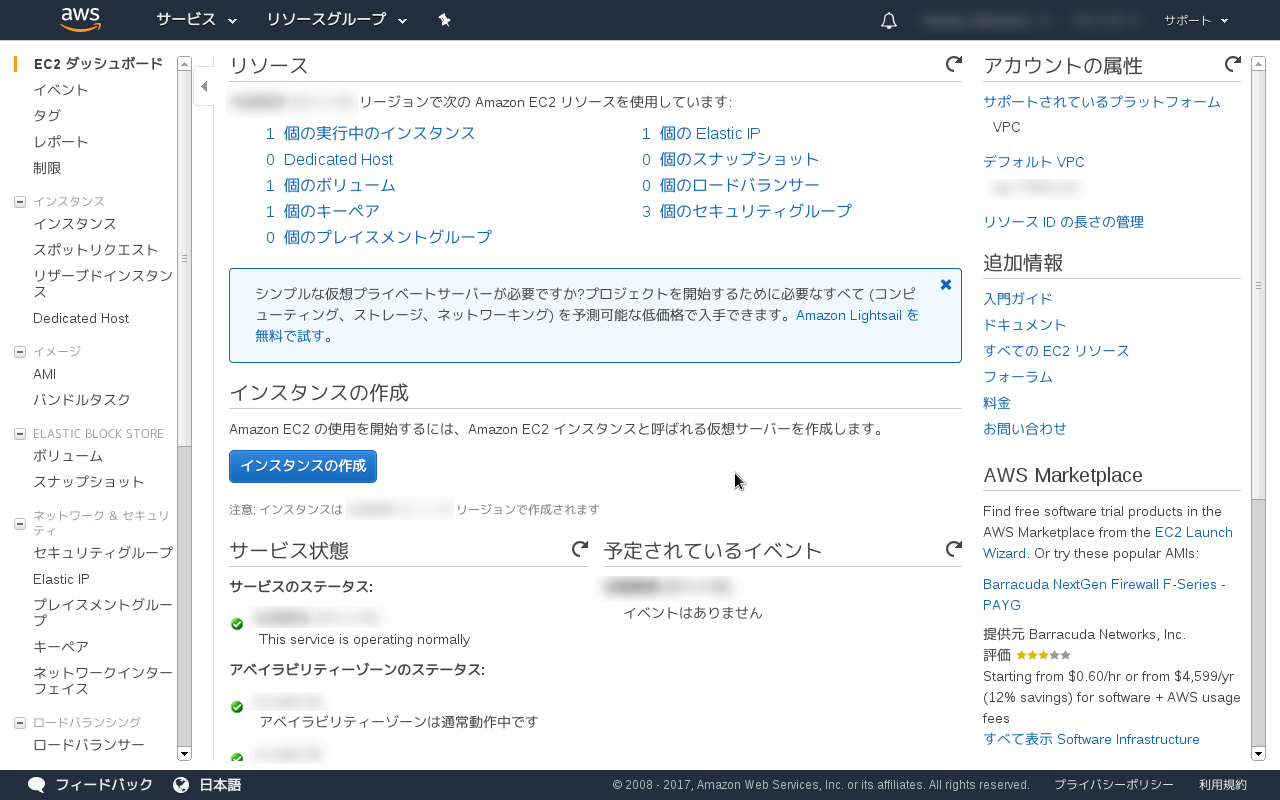
Task: Open ボリューム in the sidebar
Action: click(x=68, y=456)
